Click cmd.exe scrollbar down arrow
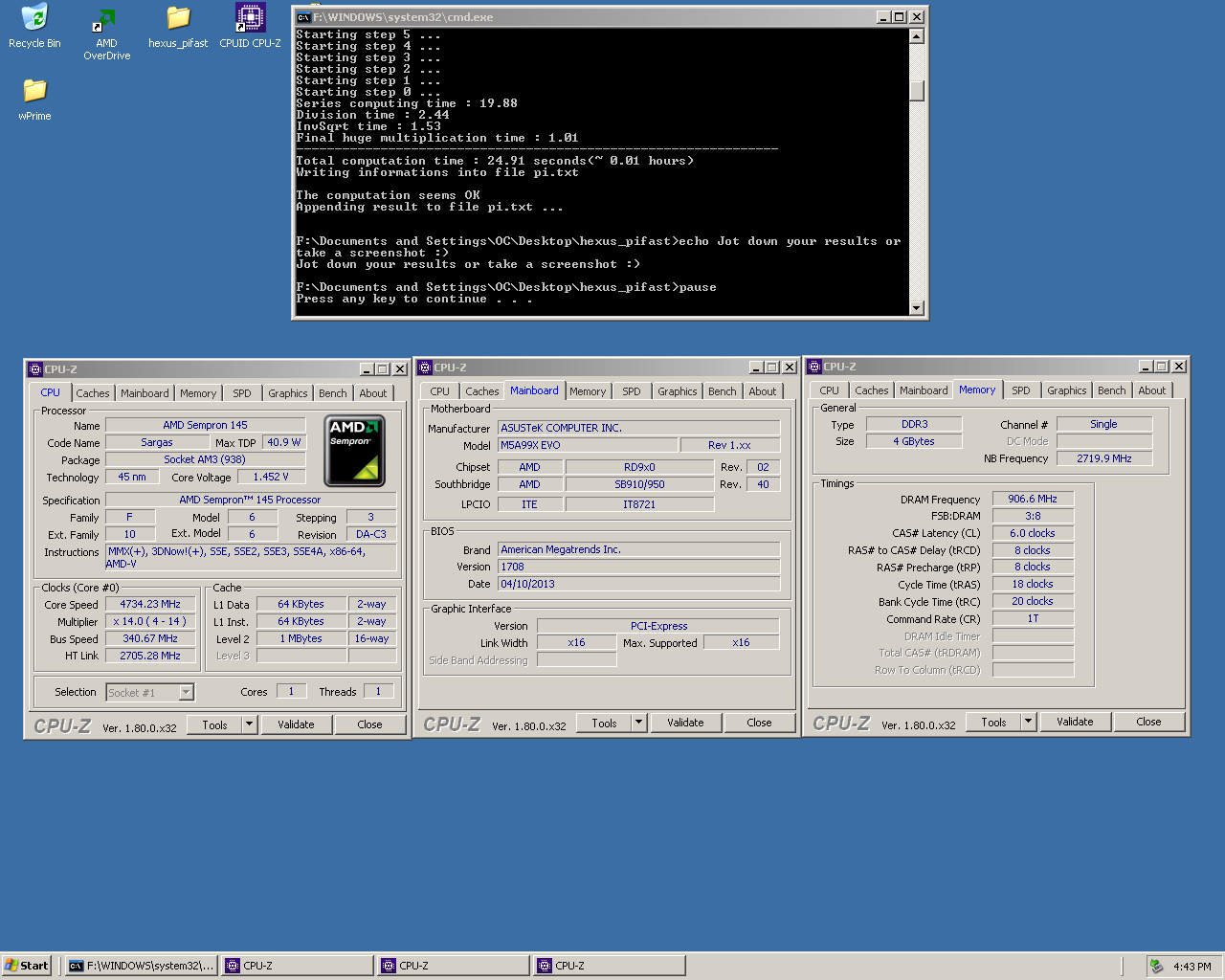This screenshot has height=980, width=1225. [x=917, y=308]
